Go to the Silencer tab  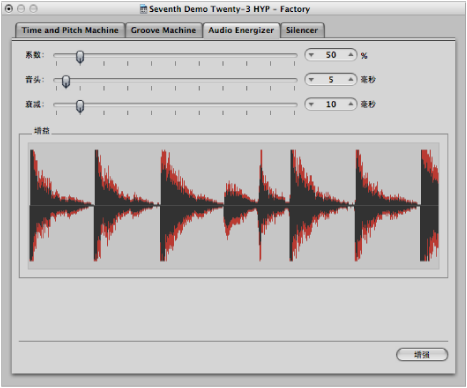[302, 30]
